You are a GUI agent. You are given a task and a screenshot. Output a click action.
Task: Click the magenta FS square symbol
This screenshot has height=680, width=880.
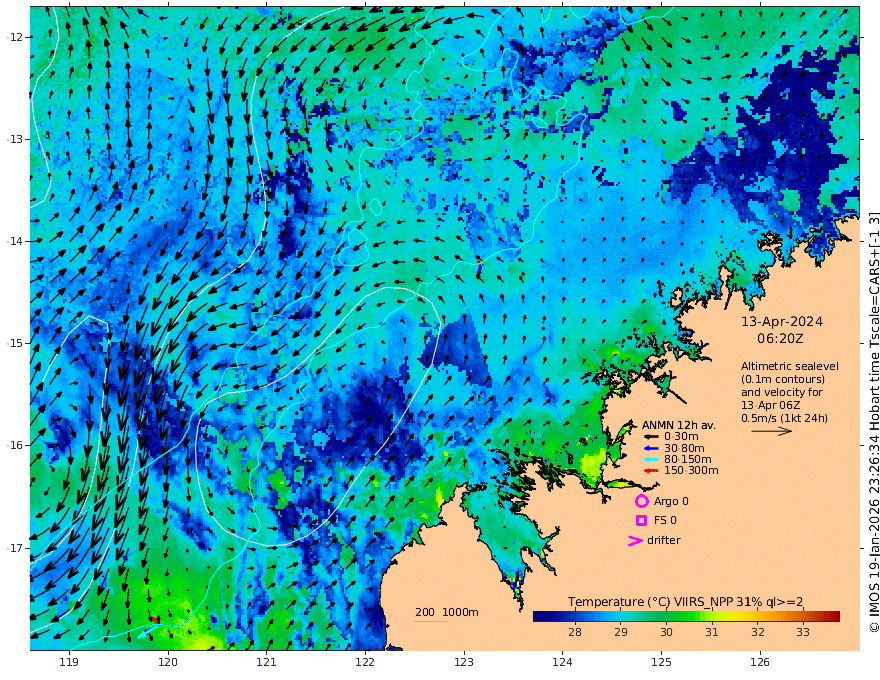coord(641,520)
